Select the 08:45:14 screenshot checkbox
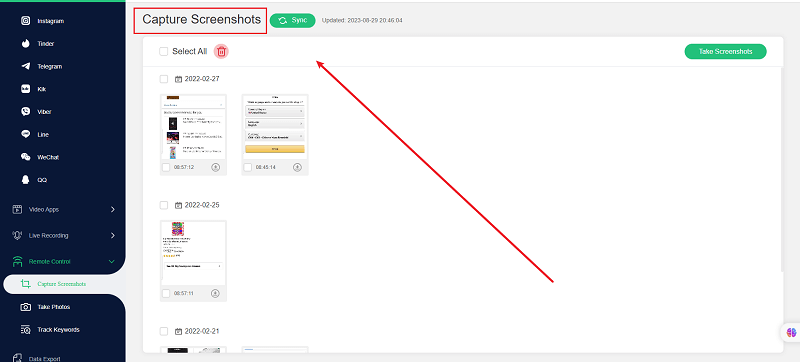The height and width of the screenshot is (362, 800). point(247,167)
